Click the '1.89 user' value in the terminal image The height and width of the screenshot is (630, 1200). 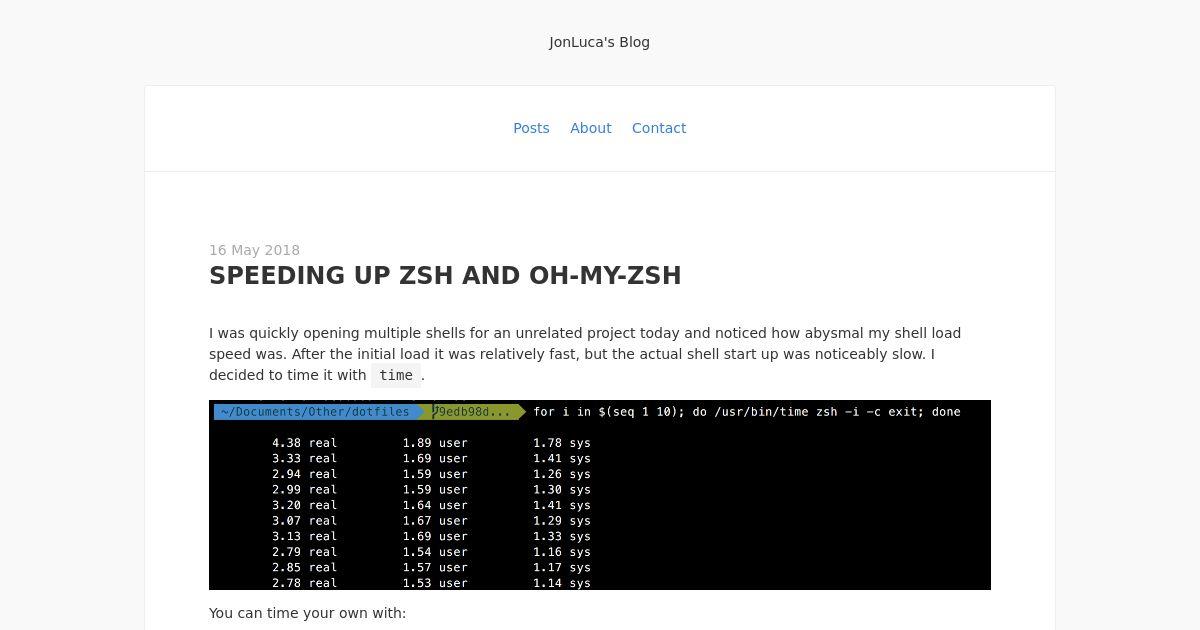(x=435, y=443)
